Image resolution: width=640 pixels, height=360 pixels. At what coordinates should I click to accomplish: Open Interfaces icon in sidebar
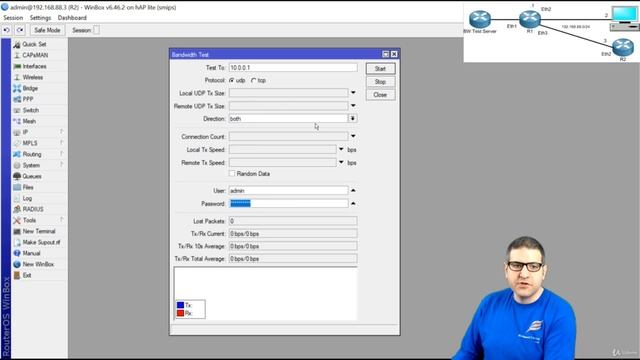click(17, 66)
